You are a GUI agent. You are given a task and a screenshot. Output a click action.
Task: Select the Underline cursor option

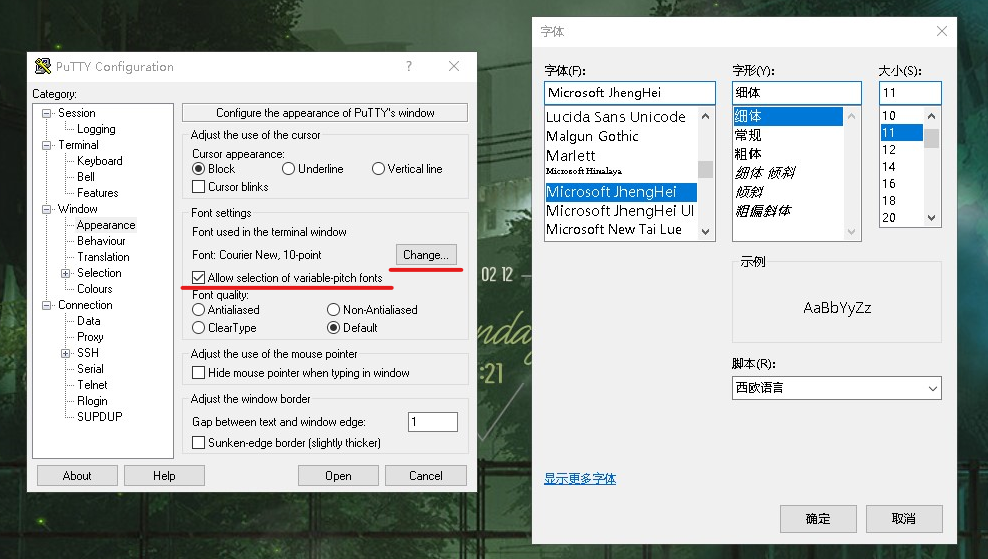click(289, 169)
